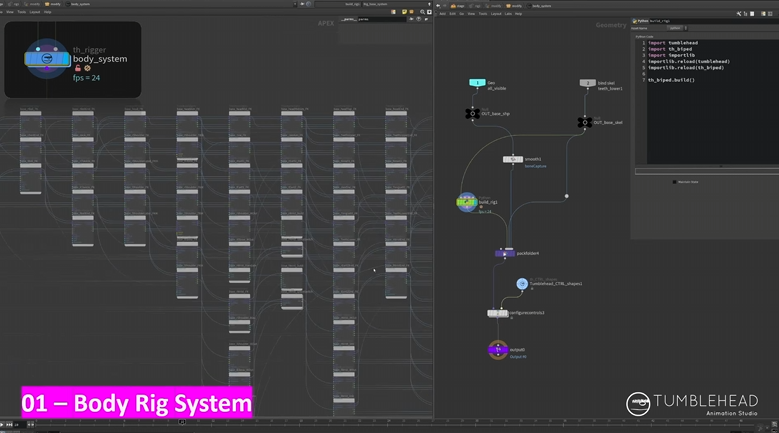This screenshot has width=779, height=433.
Task: Select the smooth1 boneCapture node
Action: coord(513,159)
